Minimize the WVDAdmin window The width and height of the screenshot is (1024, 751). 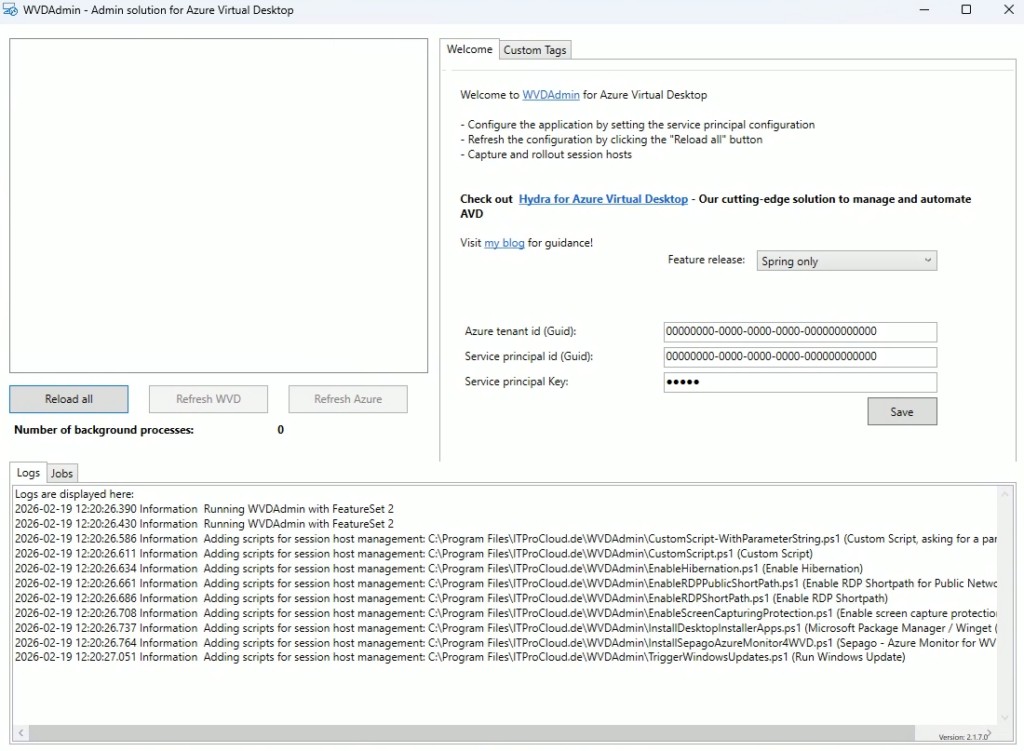(920, 10)
